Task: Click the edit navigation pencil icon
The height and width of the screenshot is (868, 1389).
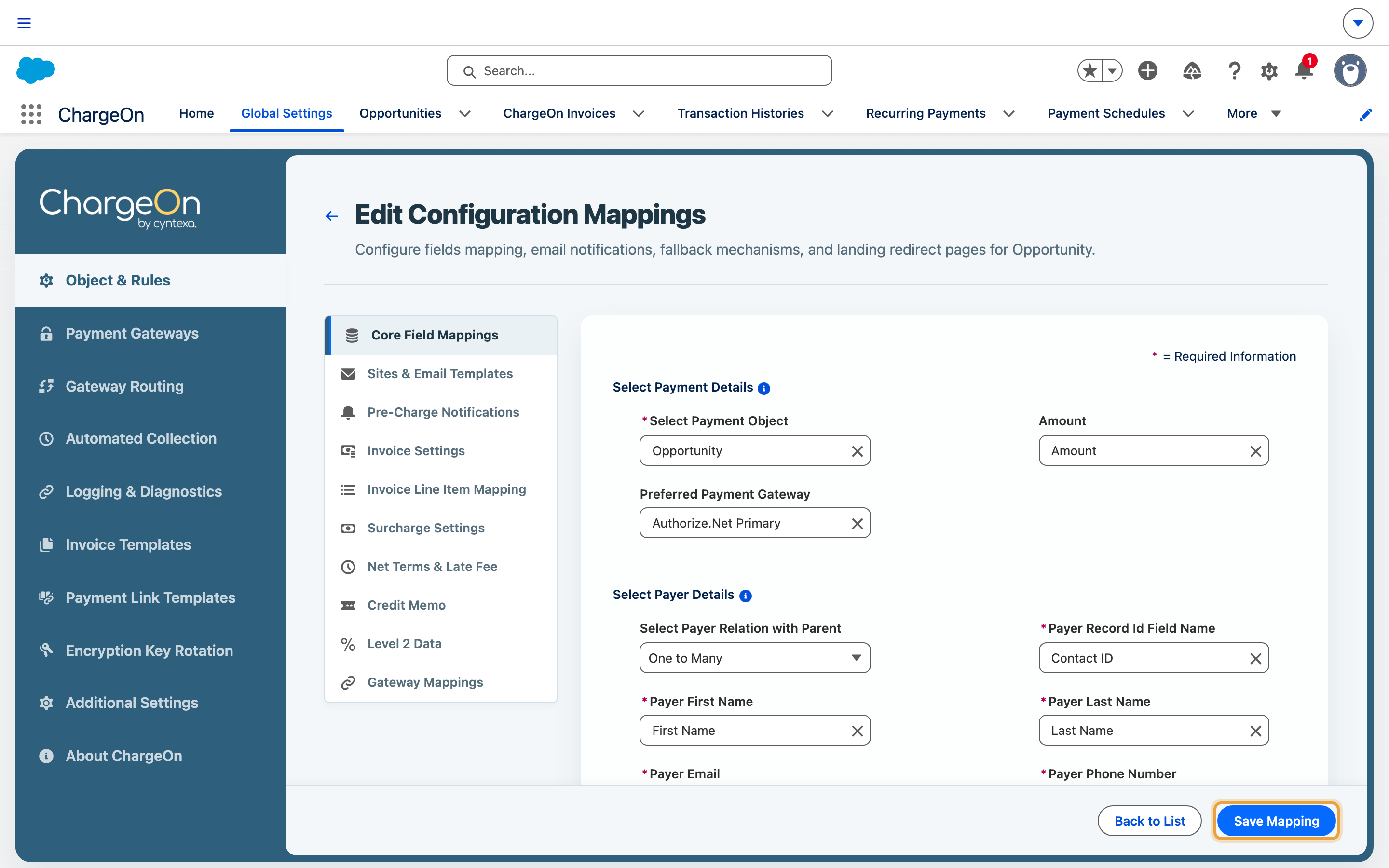Action: point(1366,114)
